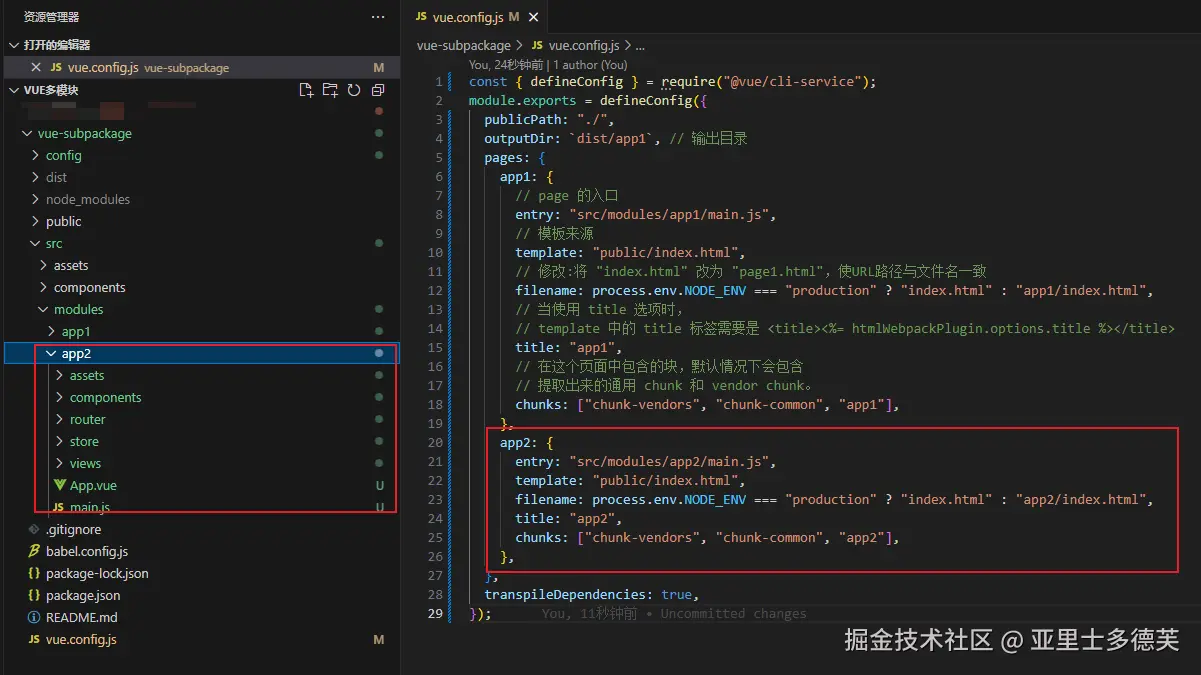Open the babel.config.js file name
The height and width of the screenshot is (675, 1201).
(x=87, y=551)
